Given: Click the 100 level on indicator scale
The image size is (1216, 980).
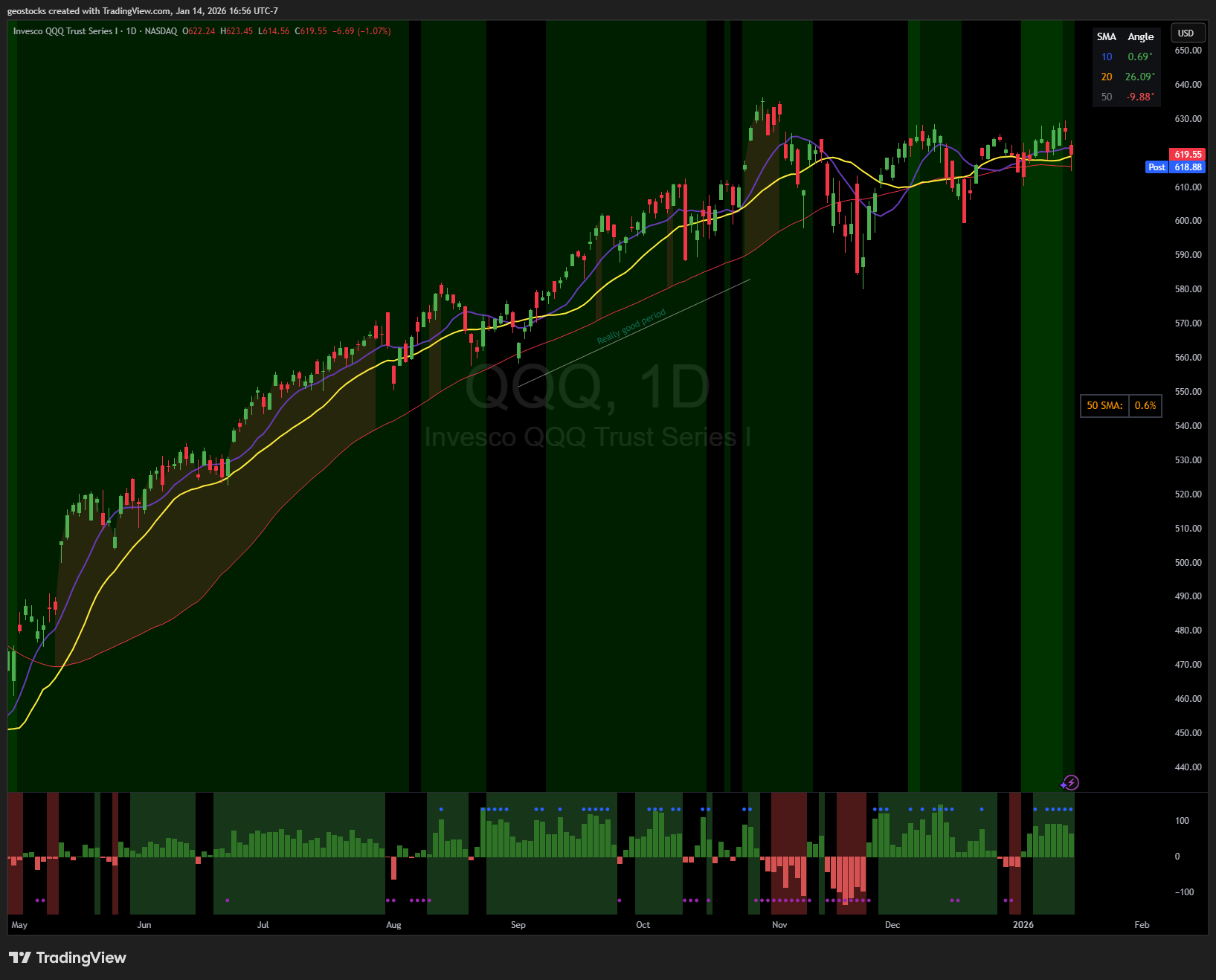Looking at the screenshot, I should click(1182, 821).
